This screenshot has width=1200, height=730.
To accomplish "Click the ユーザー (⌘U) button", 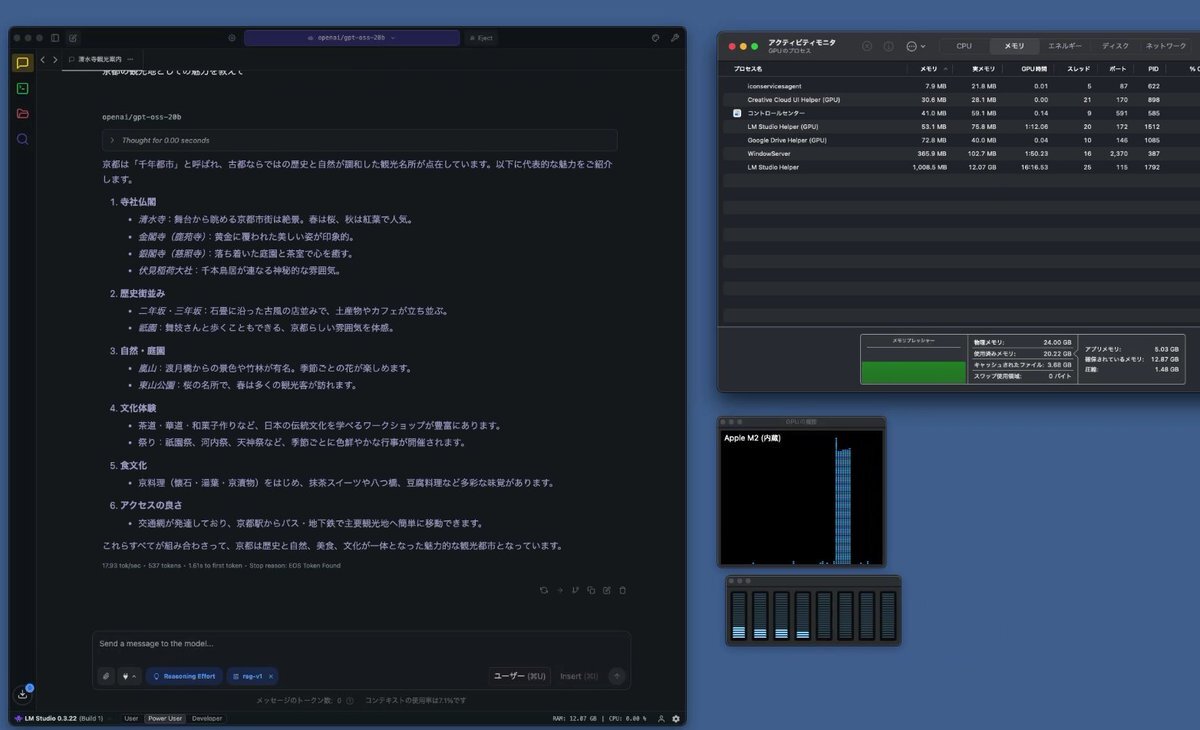I will tap(521, 676).
